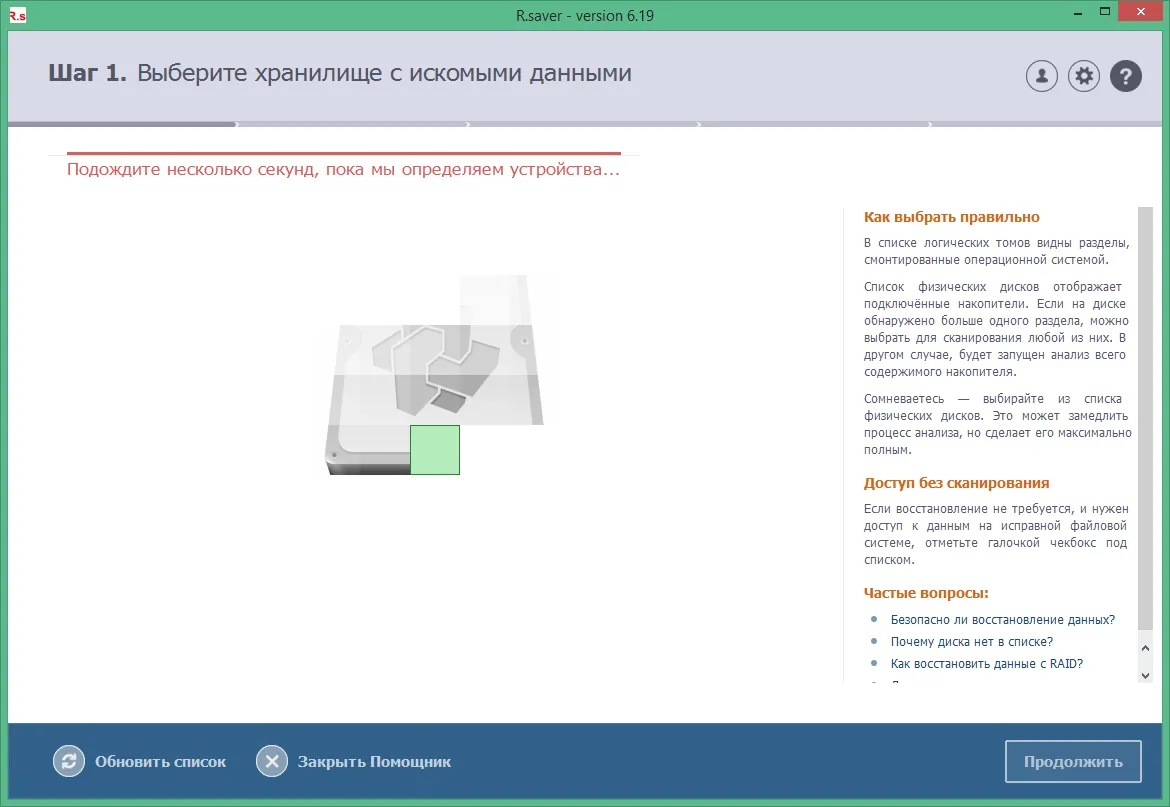This screenshot has width=1170, height=807.
Task: Click the Продолжить button
Action: [x=1073, y=762]
